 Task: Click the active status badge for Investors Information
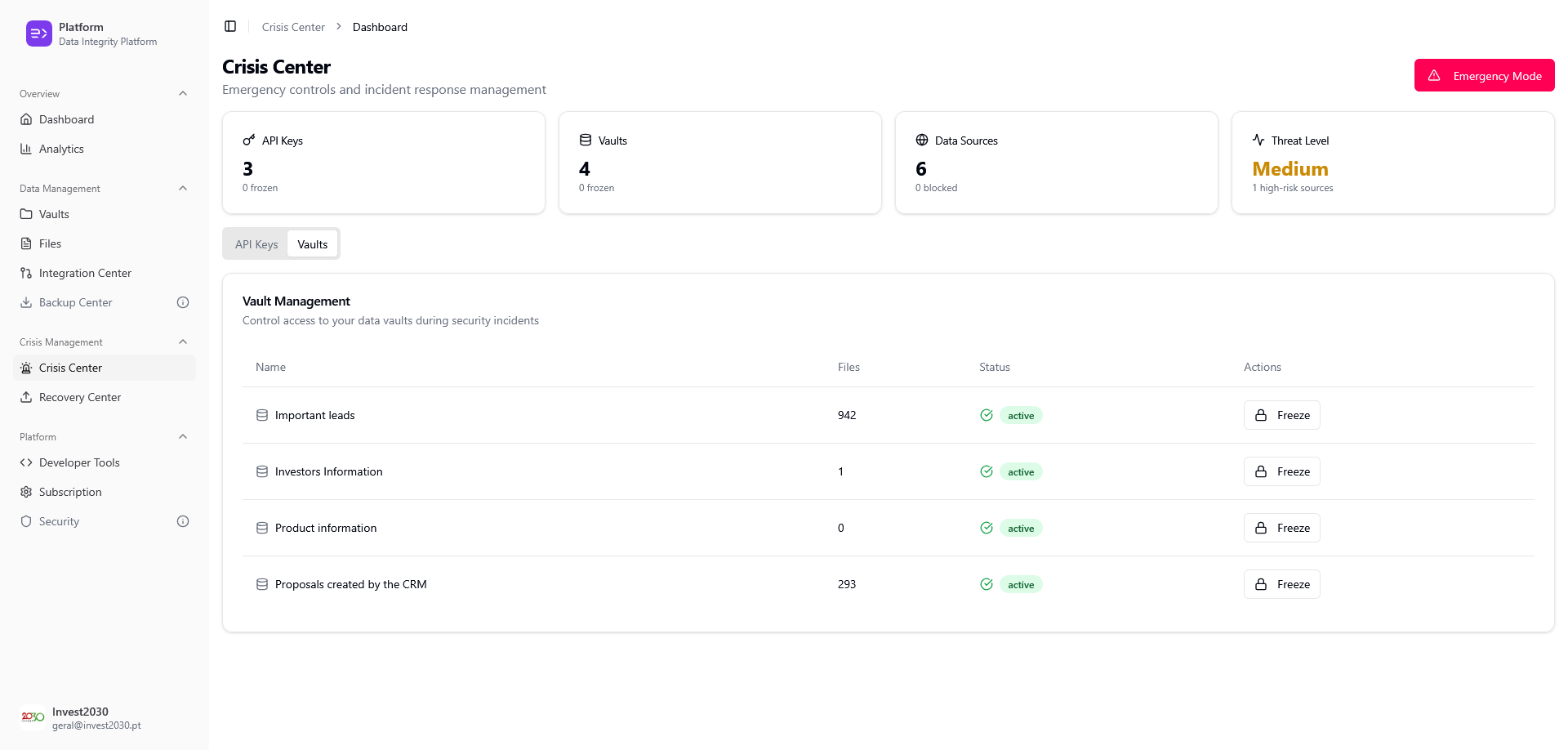point(1020,471)
